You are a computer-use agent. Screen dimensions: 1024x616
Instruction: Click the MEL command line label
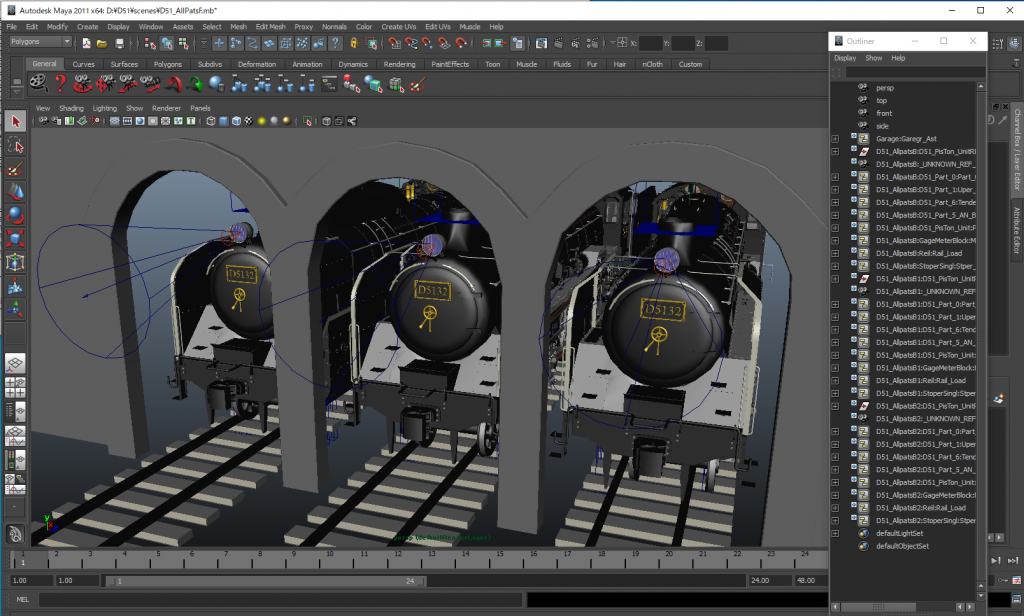pos(22,599)
